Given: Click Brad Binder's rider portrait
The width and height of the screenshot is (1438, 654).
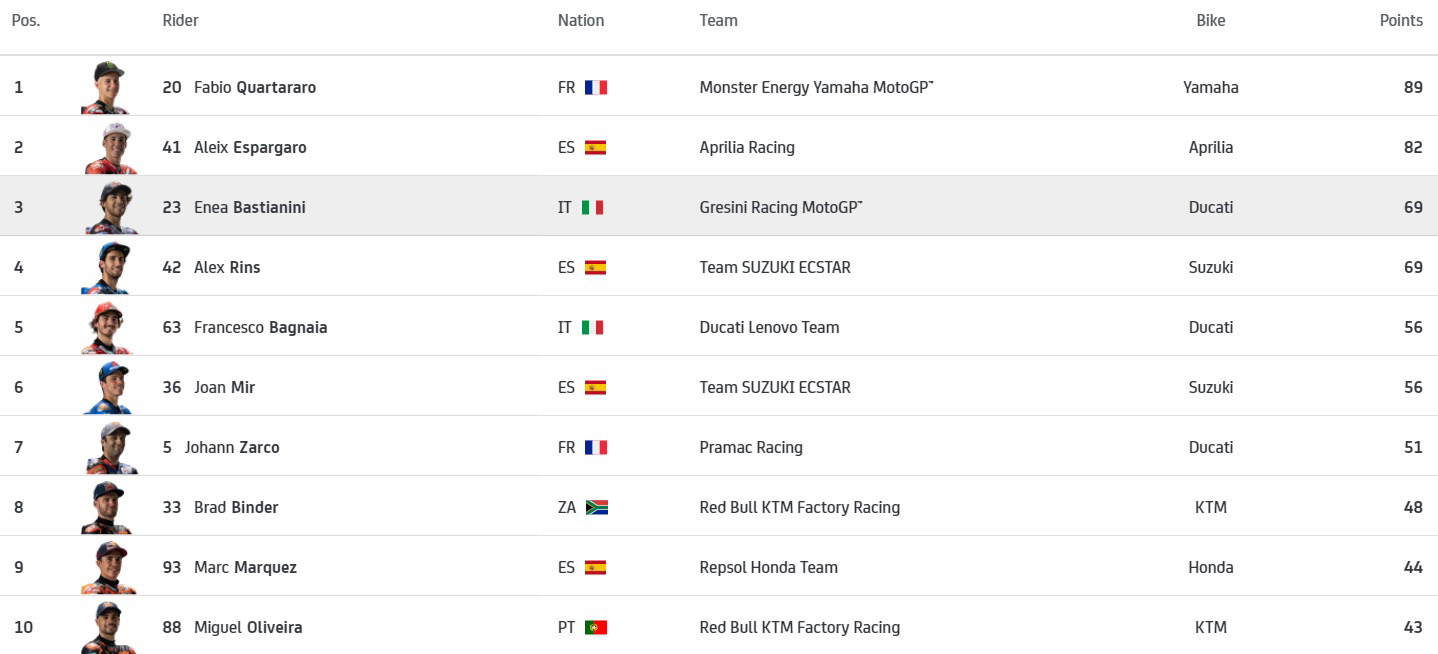Looking at the screenshot, I should pyautogui.click(x=105, y=508).
